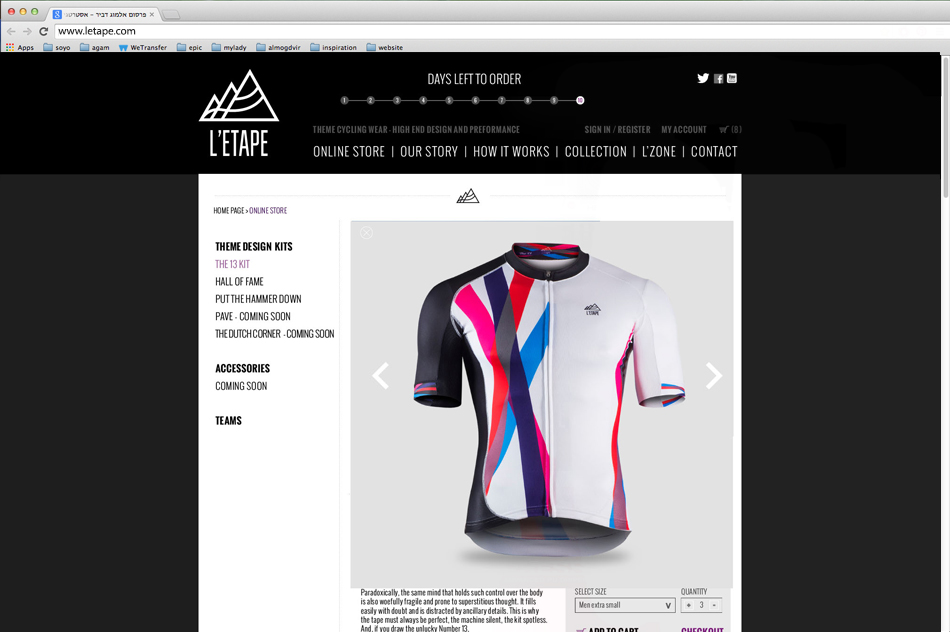Increase quantity with the plus button
The width and height of the screenshot is (950, 632).
click(x=688, y=605)
